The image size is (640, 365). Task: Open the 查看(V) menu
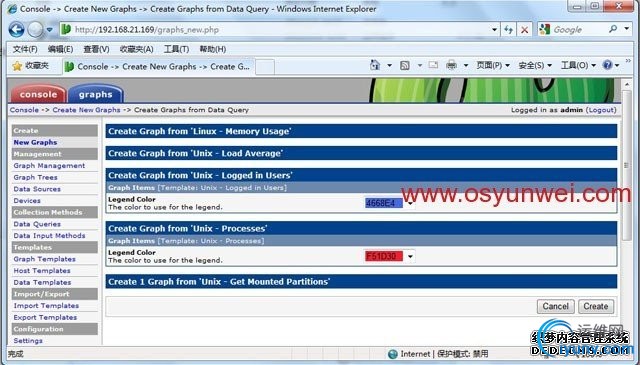pyautogui.click(x=96, y=49)
